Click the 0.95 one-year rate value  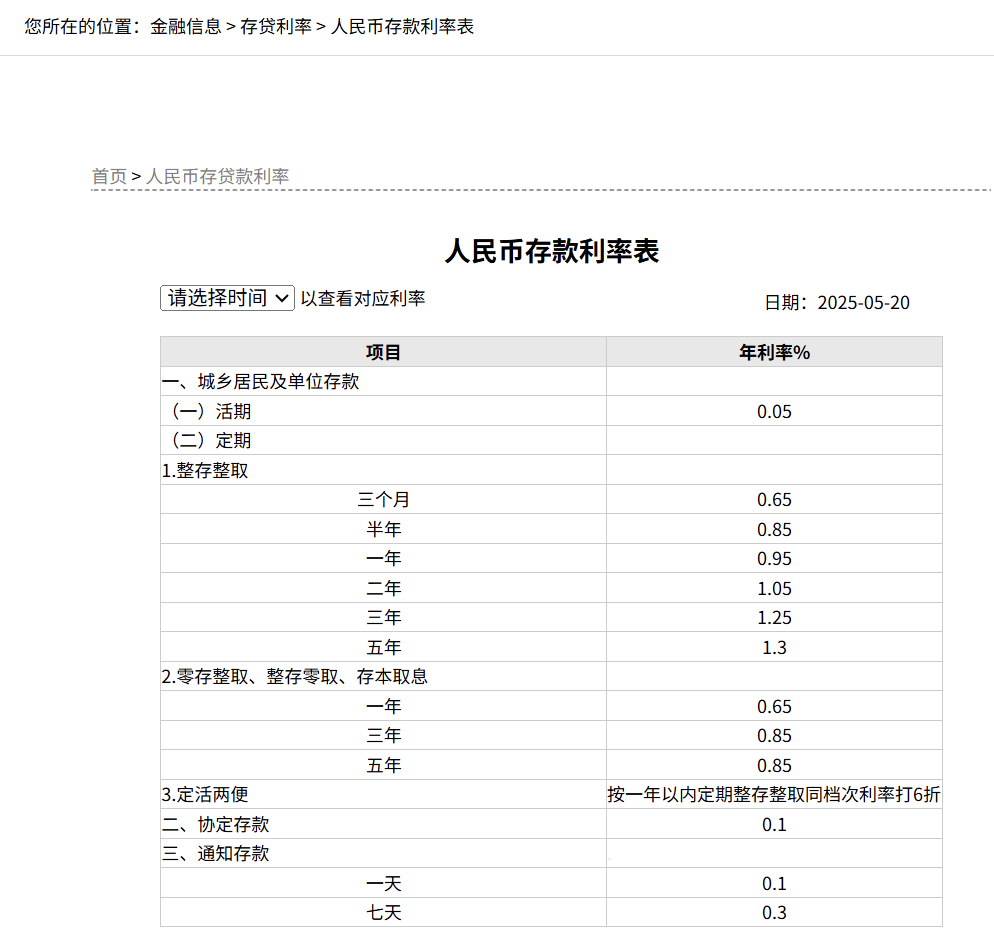point(775,558)
